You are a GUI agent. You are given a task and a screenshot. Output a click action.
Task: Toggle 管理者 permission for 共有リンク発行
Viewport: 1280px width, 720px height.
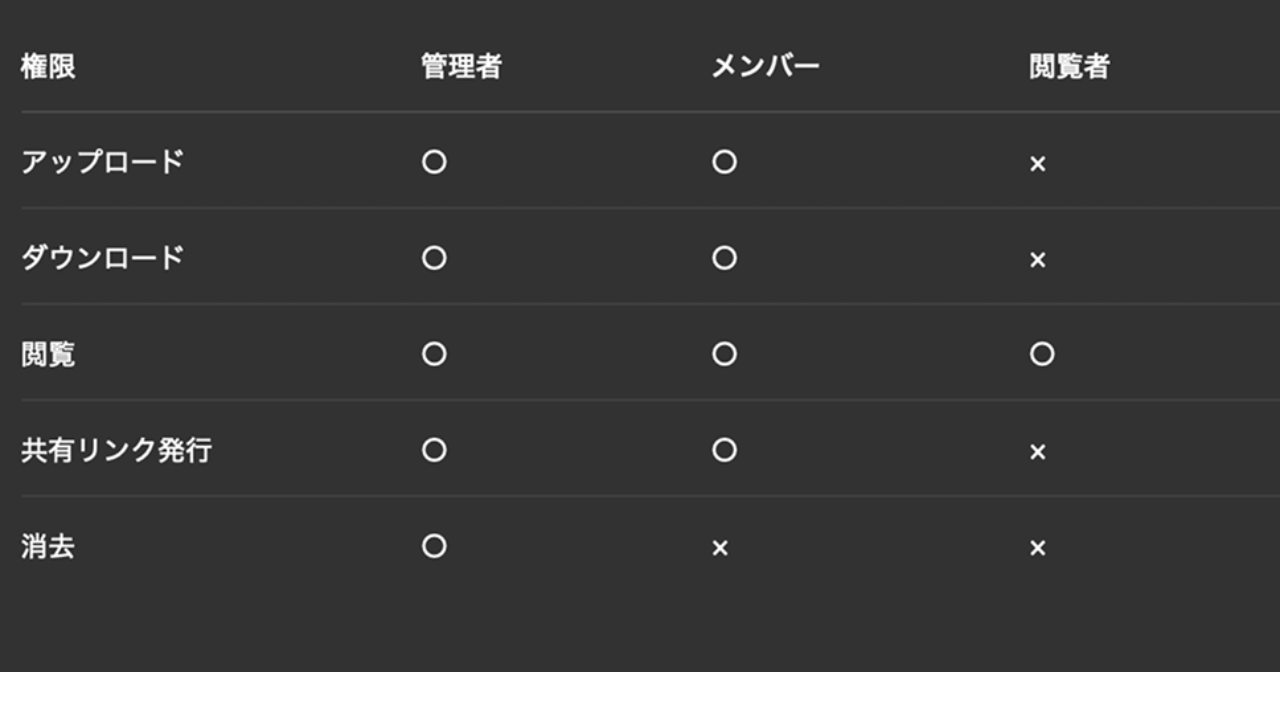tap(434, 450)
